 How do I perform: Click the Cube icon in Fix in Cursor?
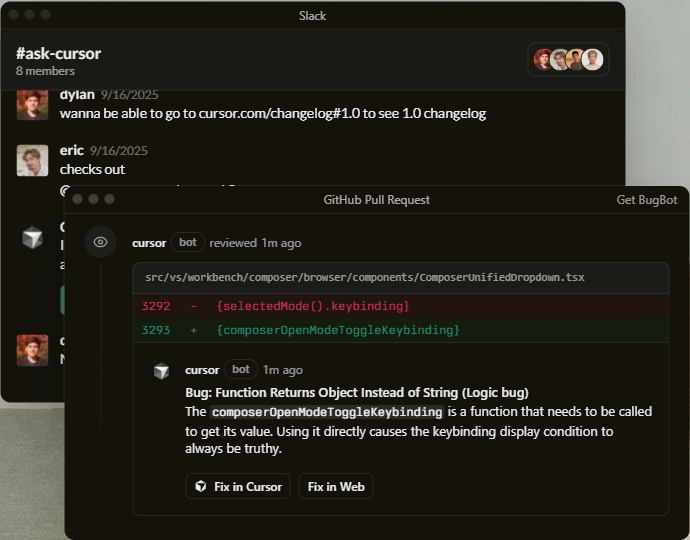201,487
